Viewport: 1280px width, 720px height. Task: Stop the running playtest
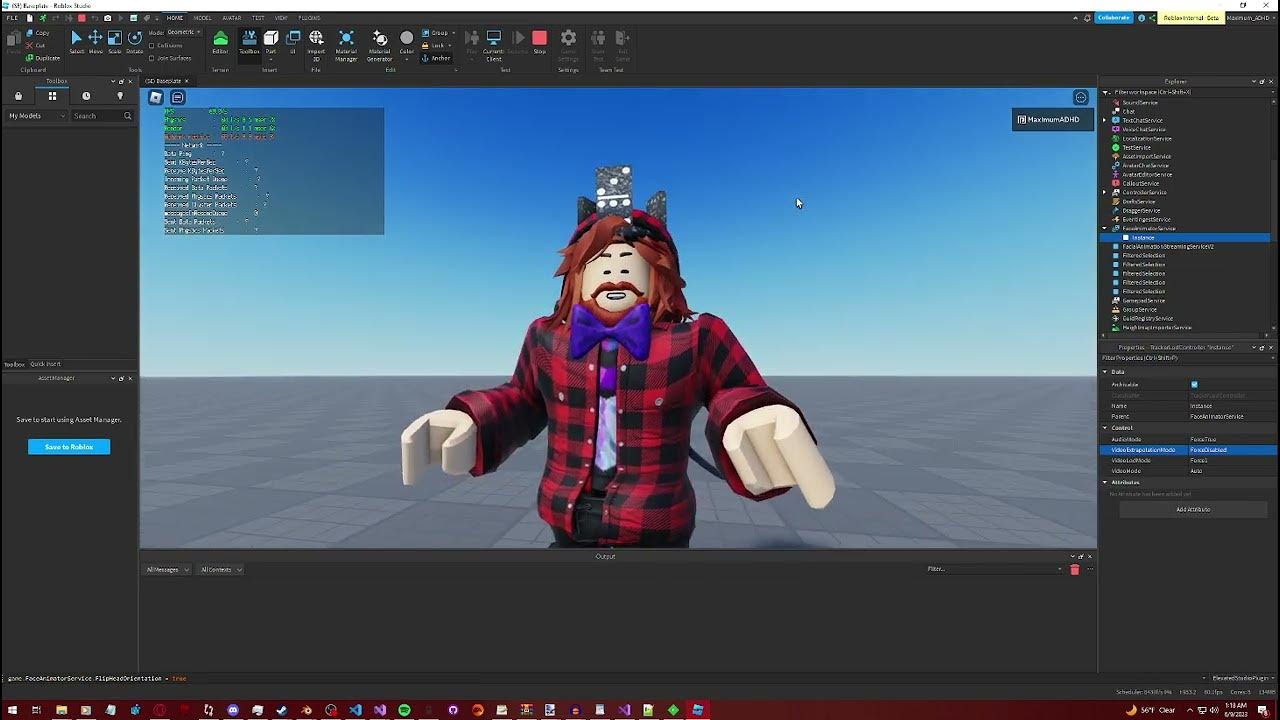point(539,41)
